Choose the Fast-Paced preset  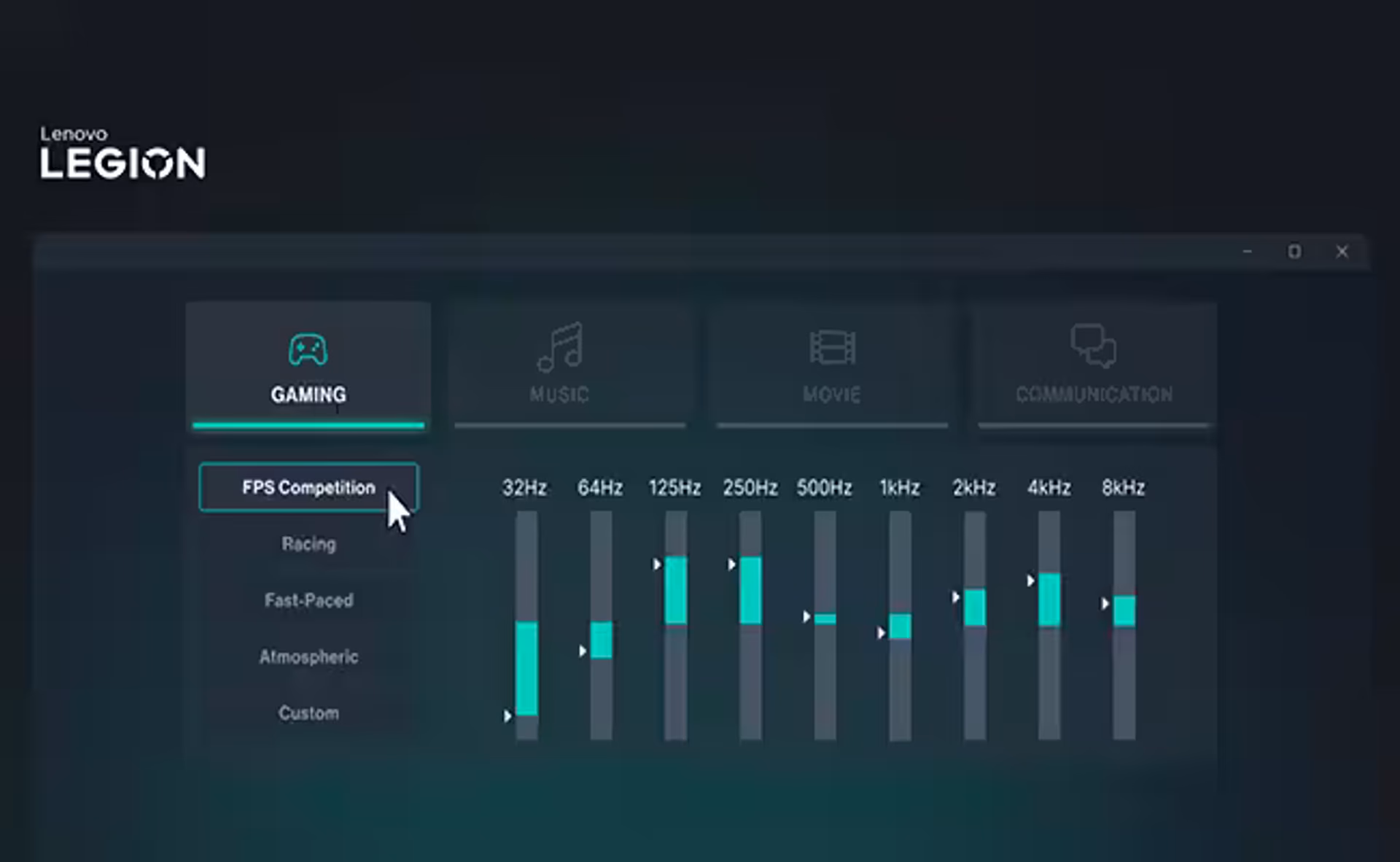coord(308,600)
